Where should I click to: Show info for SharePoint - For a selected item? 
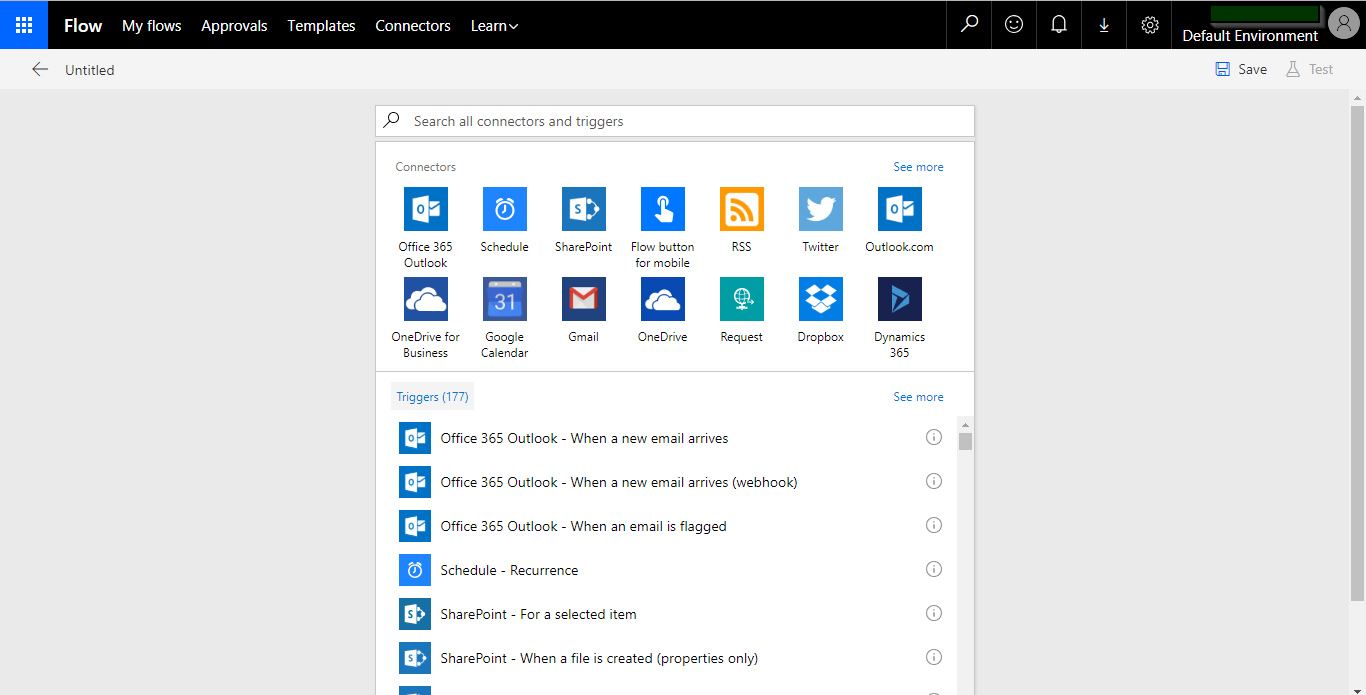coord(934,613)
